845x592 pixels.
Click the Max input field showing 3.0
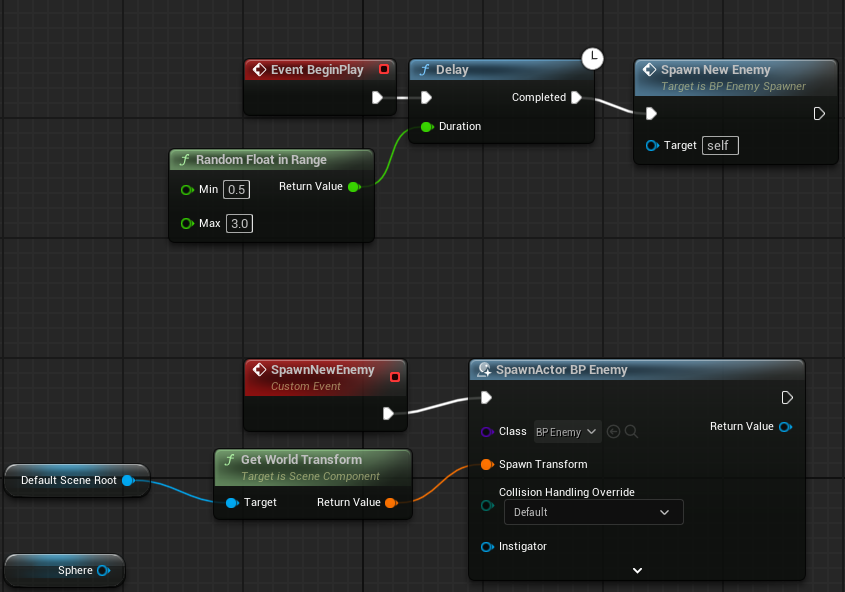point(238,223)
